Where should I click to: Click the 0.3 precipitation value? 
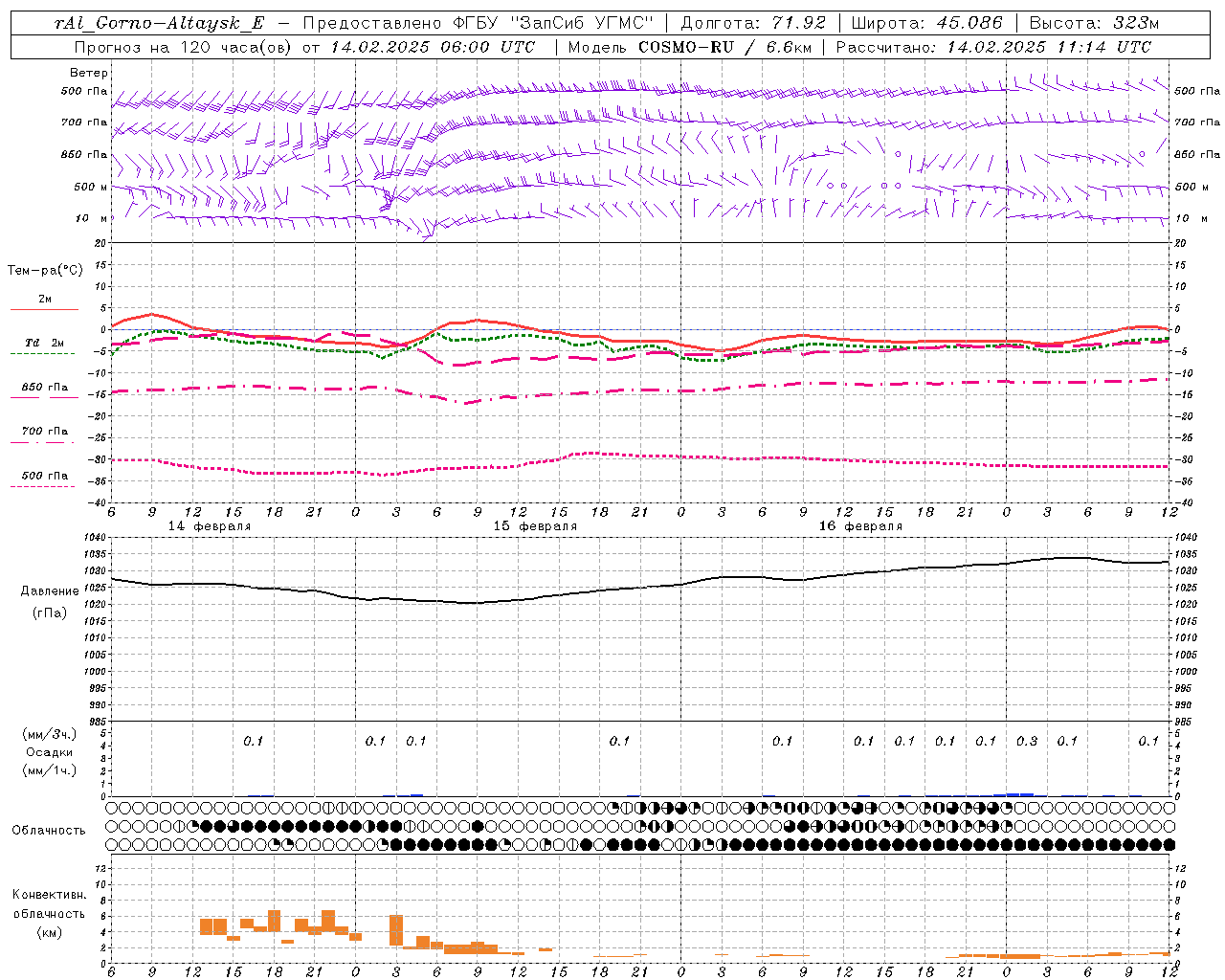pos(1027,741)
